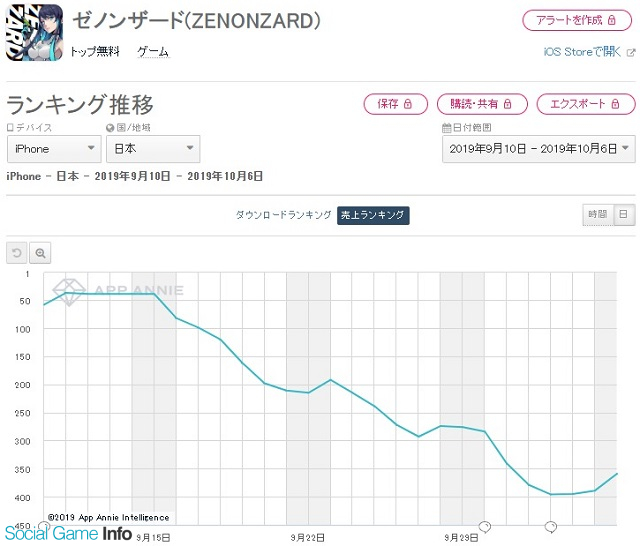Click the reset zoom undo icon
This screenshot has height=546, width=640.
[x=17, y=253]
